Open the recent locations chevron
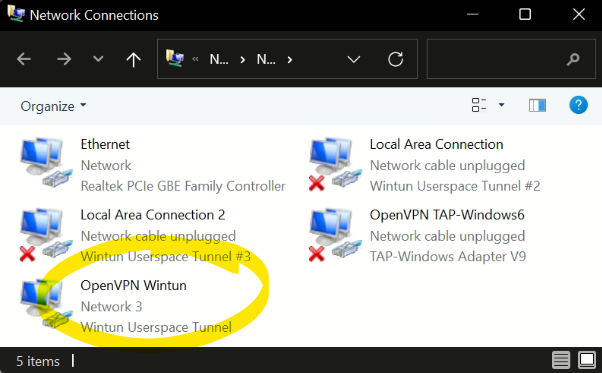Screen dimensions: 602x373 [98, 59]
